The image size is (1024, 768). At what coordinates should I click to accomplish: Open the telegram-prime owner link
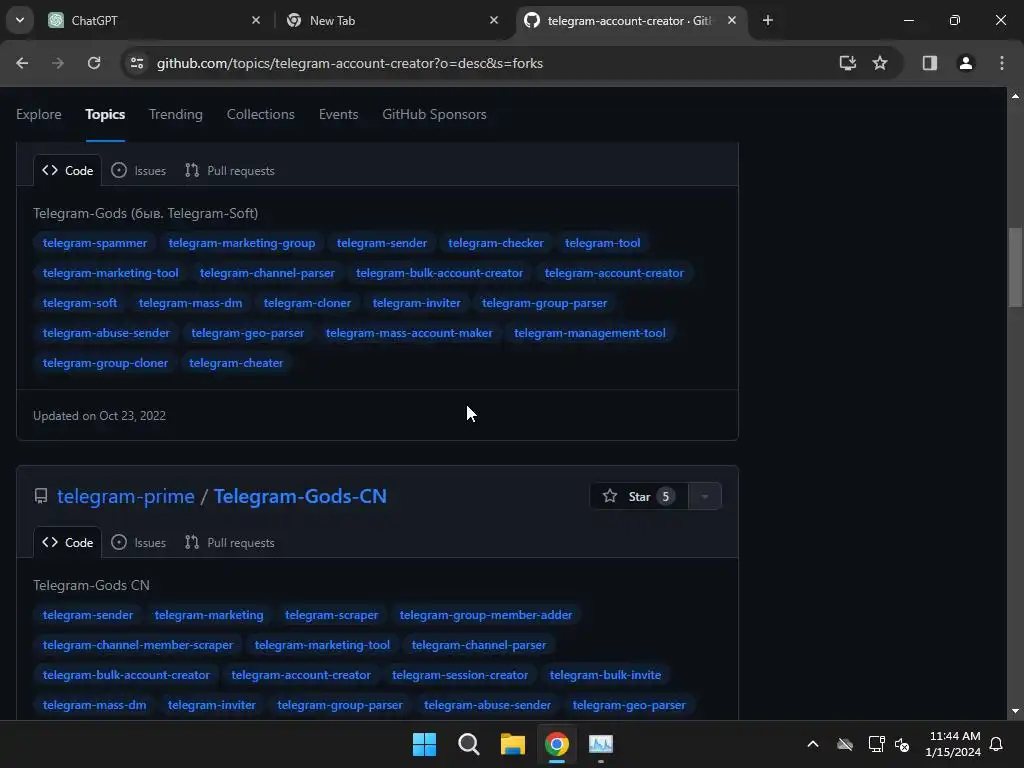[x=125, y=496]
